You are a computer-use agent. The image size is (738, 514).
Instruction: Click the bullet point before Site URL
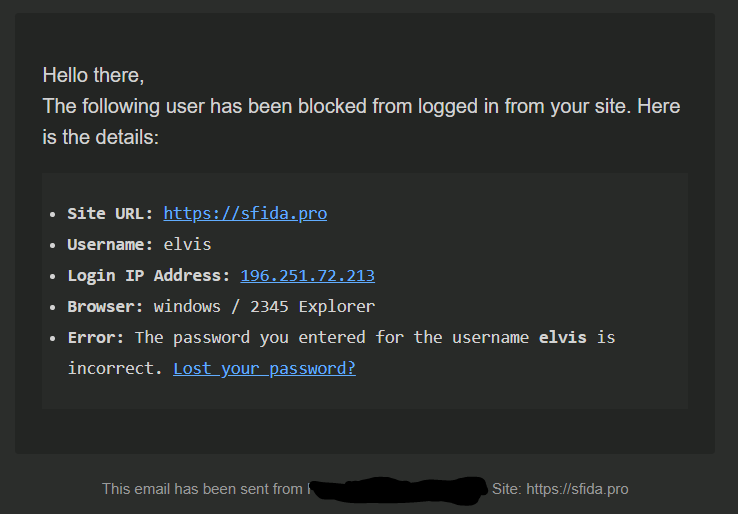tap(53, 215)
